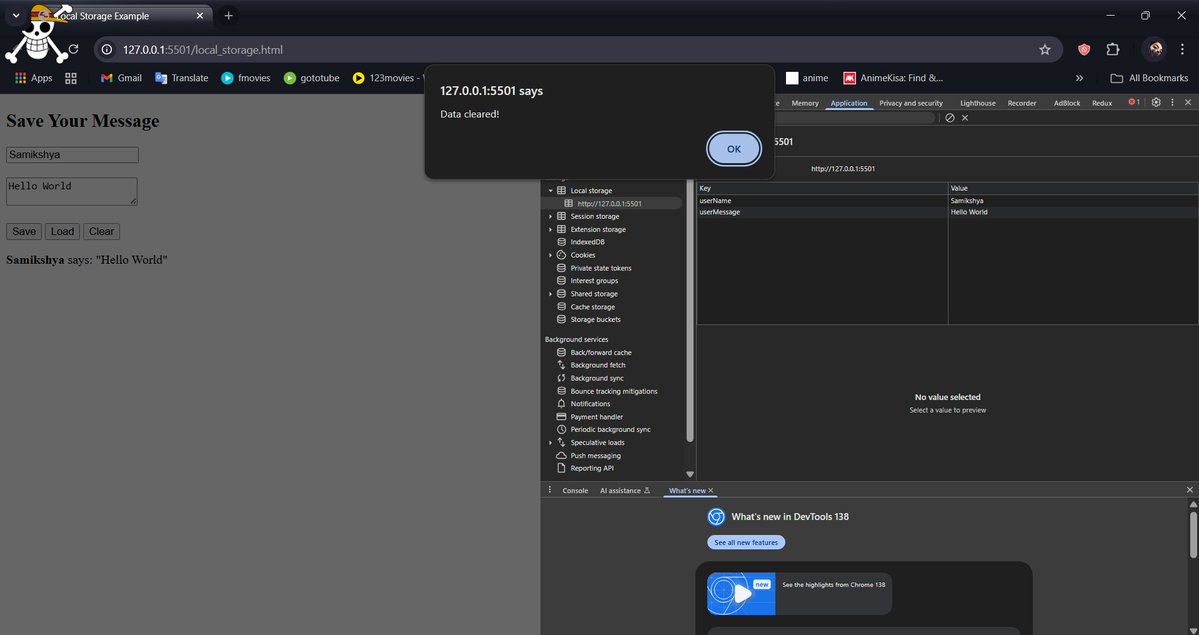This screenshot has height=635, width=1199.
Task: Show more bookmarks with the chevron
Action: pyautogui.click(x=1079, y=78)
